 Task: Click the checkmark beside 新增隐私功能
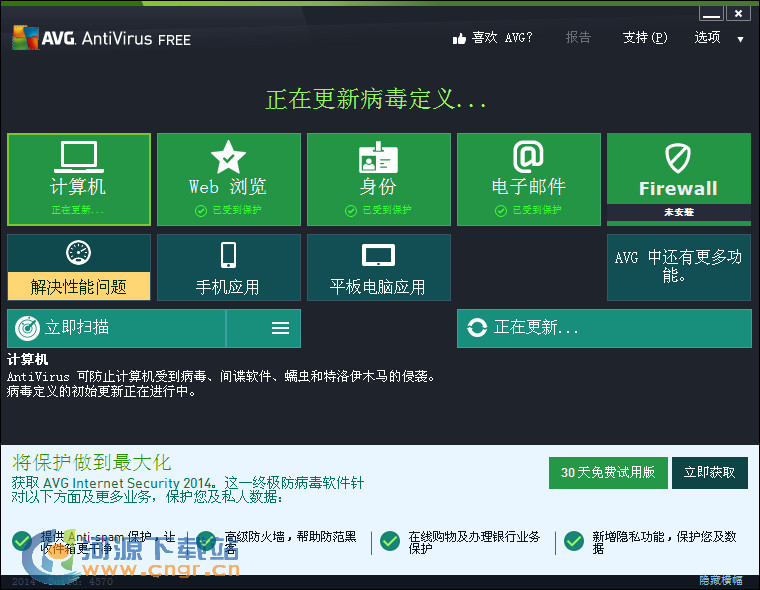coord(574,541)
